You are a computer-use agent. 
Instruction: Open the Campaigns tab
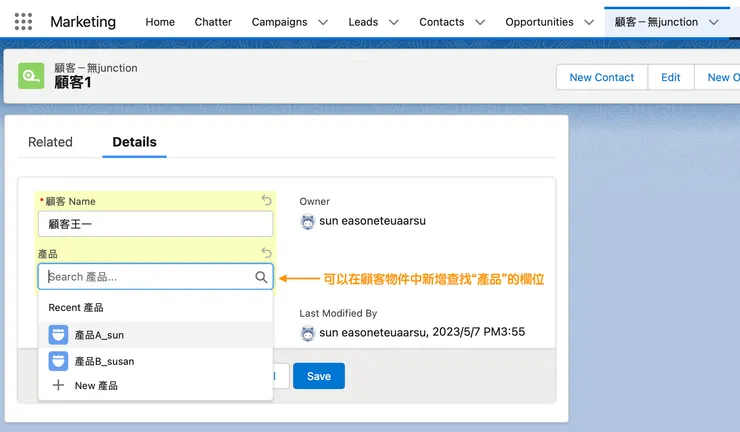(x=279, y=22)
